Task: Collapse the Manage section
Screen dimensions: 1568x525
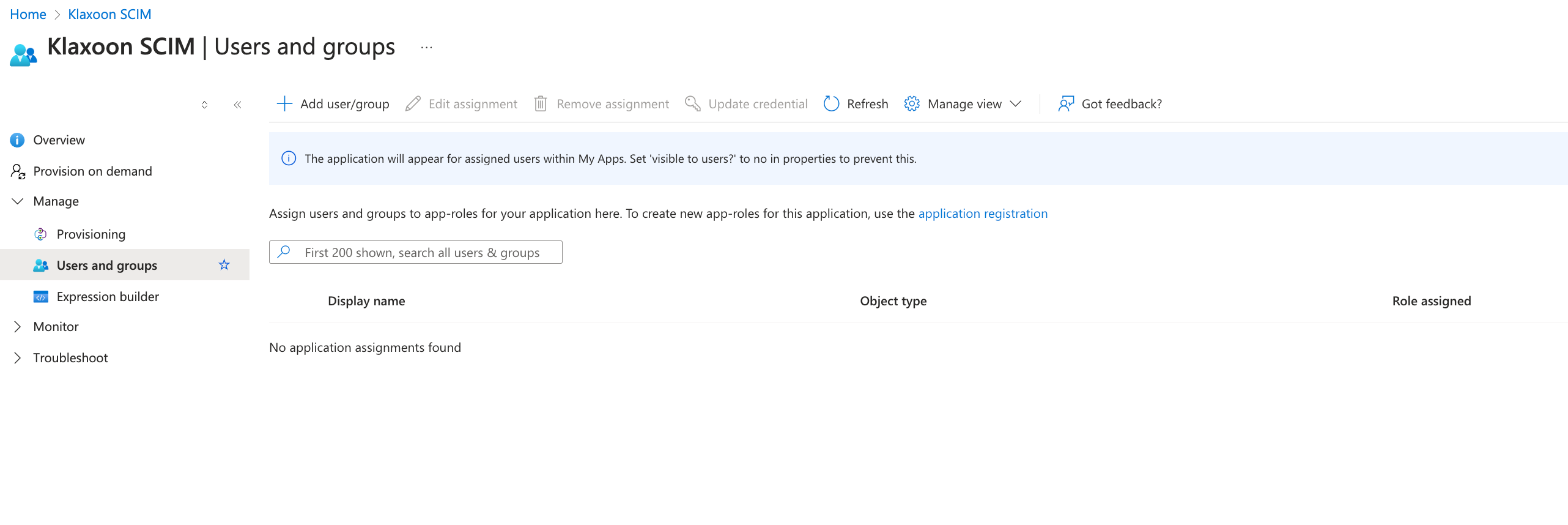Action: [18, 201]
